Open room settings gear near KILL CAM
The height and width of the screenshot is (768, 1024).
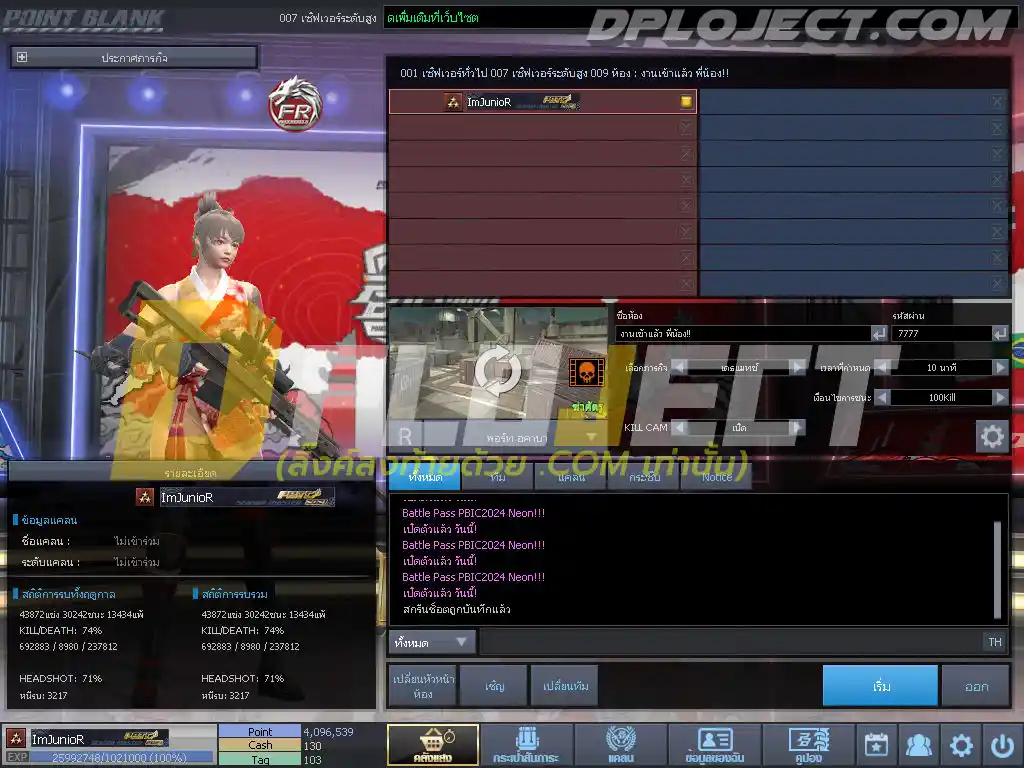[992, 436]
